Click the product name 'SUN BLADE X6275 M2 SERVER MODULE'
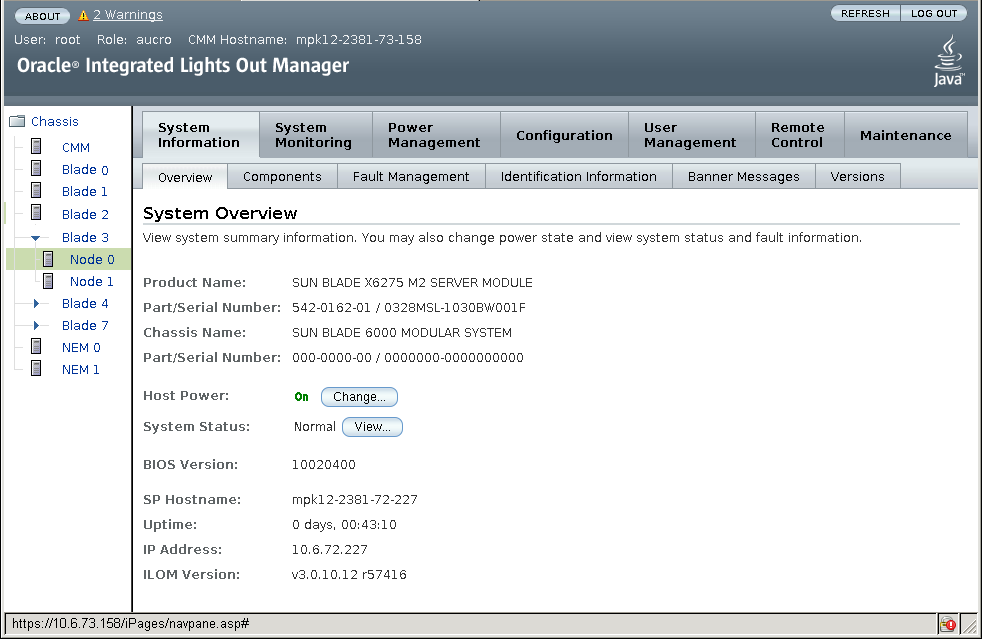The width and height of the screenshot is (982, 639). [x=412, y=283]
